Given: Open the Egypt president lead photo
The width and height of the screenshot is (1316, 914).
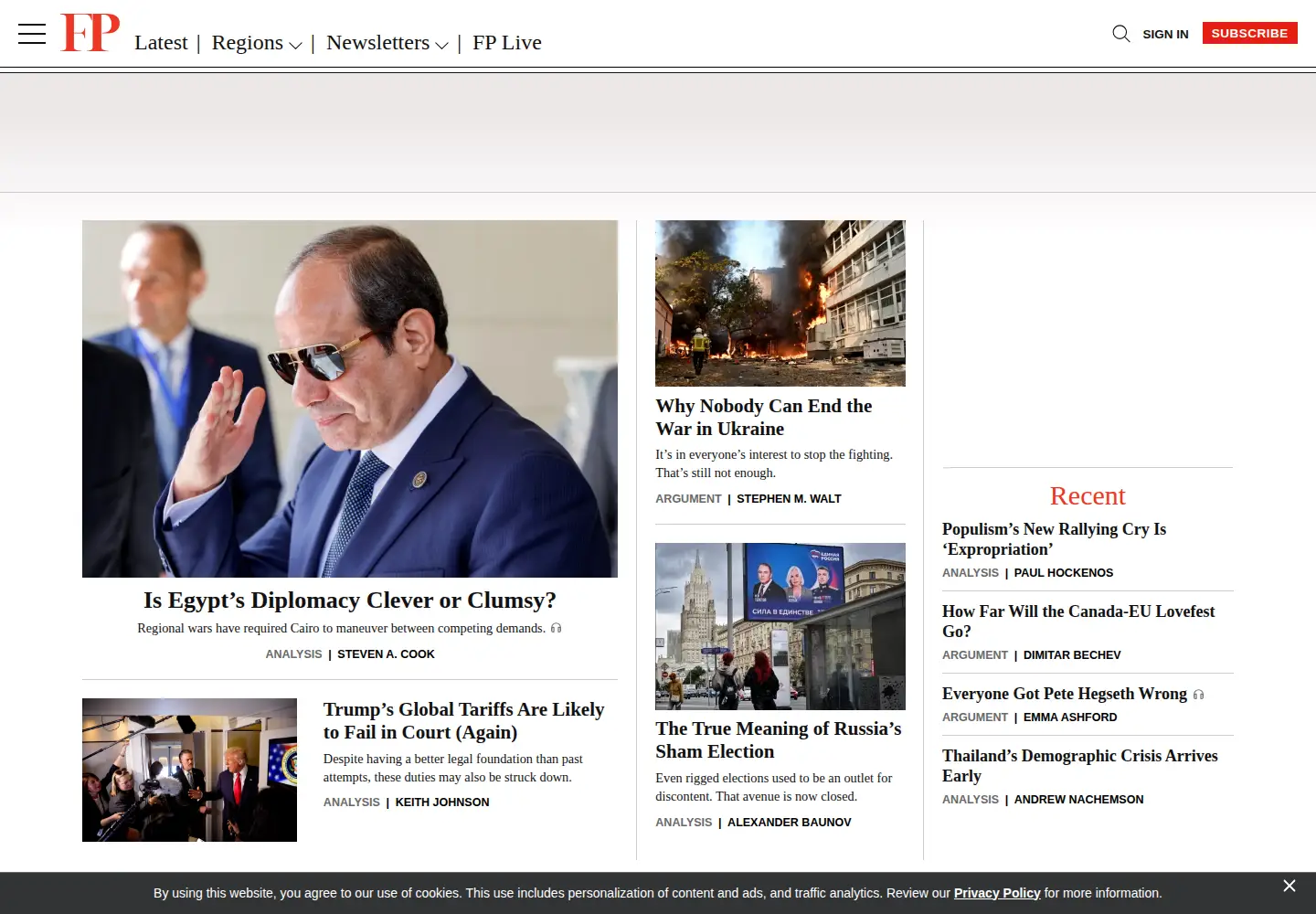Looking at the screenshot, I should coord(350,399).
